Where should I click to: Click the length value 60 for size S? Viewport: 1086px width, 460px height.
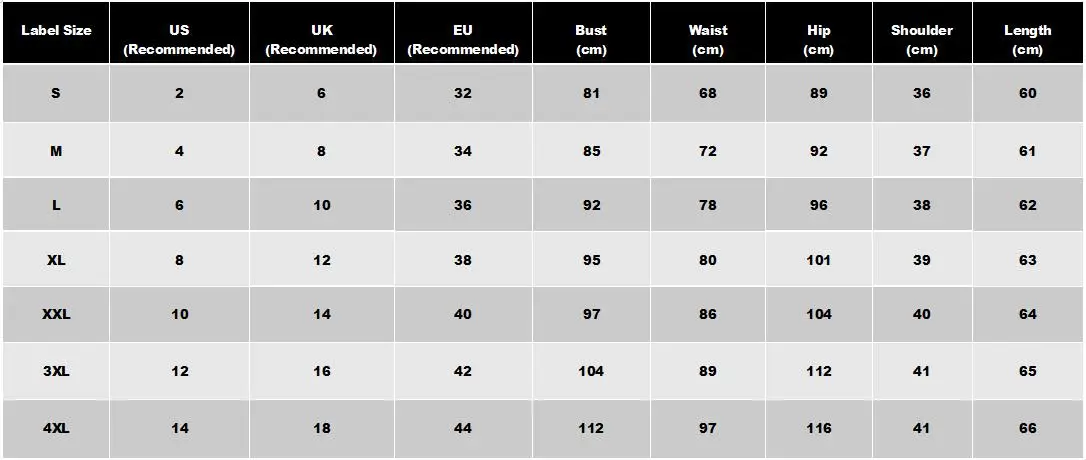tap(1027, 93)
